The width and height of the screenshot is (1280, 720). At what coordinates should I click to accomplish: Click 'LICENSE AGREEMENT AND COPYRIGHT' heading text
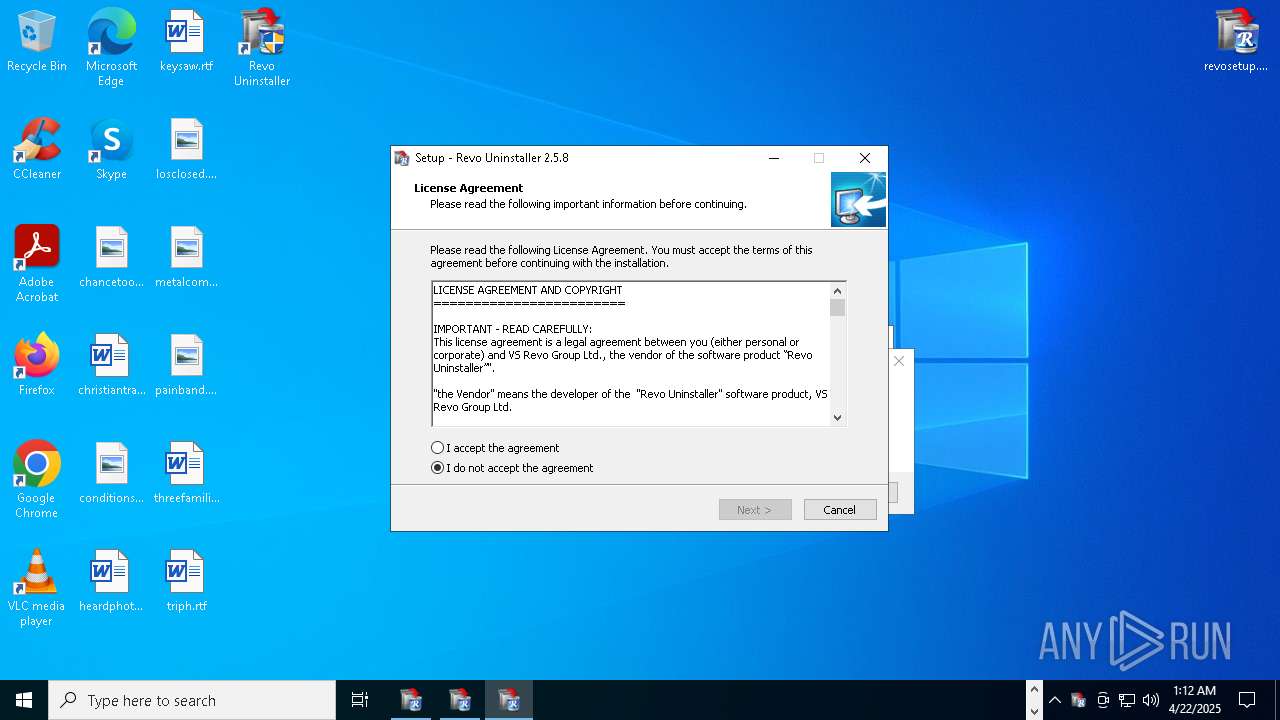(528, 290)
